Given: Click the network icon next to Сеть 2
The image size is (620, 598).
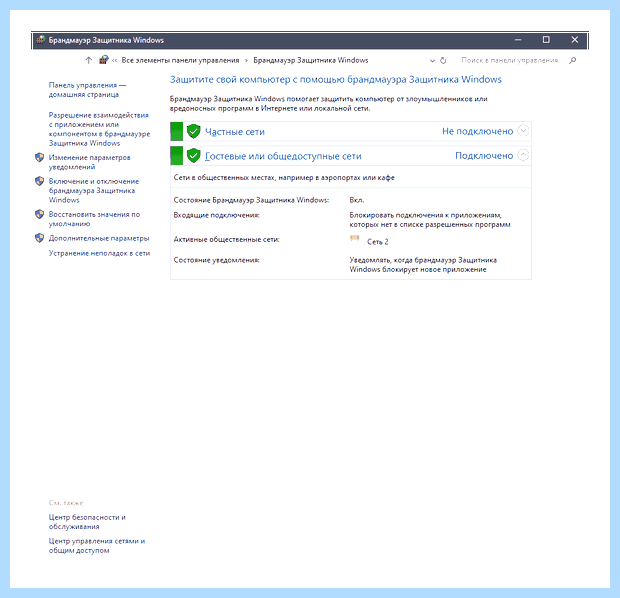Looking at the screenshot, I should tap(355, 238).
